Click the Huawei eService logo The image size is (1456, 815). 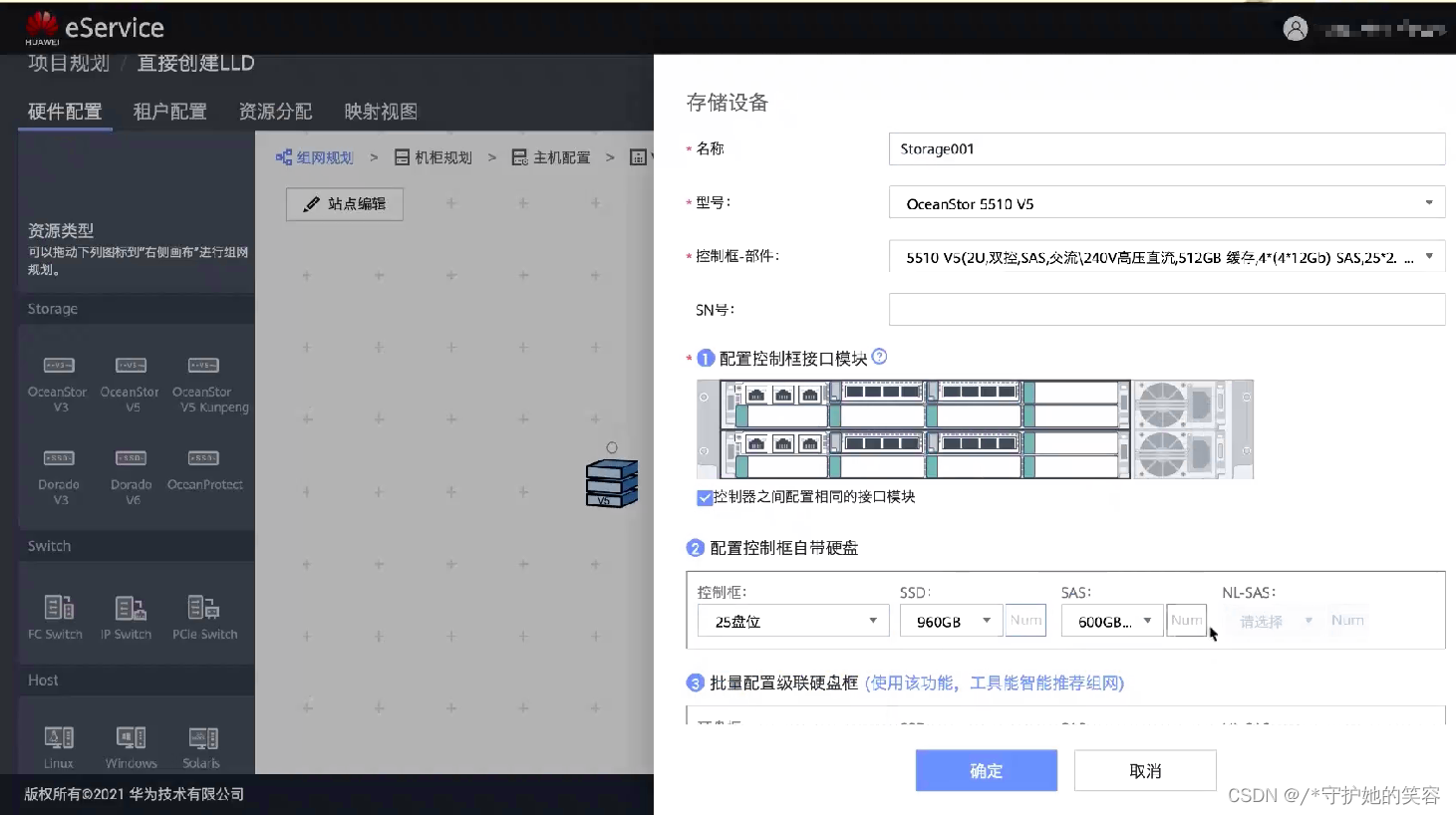95,28
